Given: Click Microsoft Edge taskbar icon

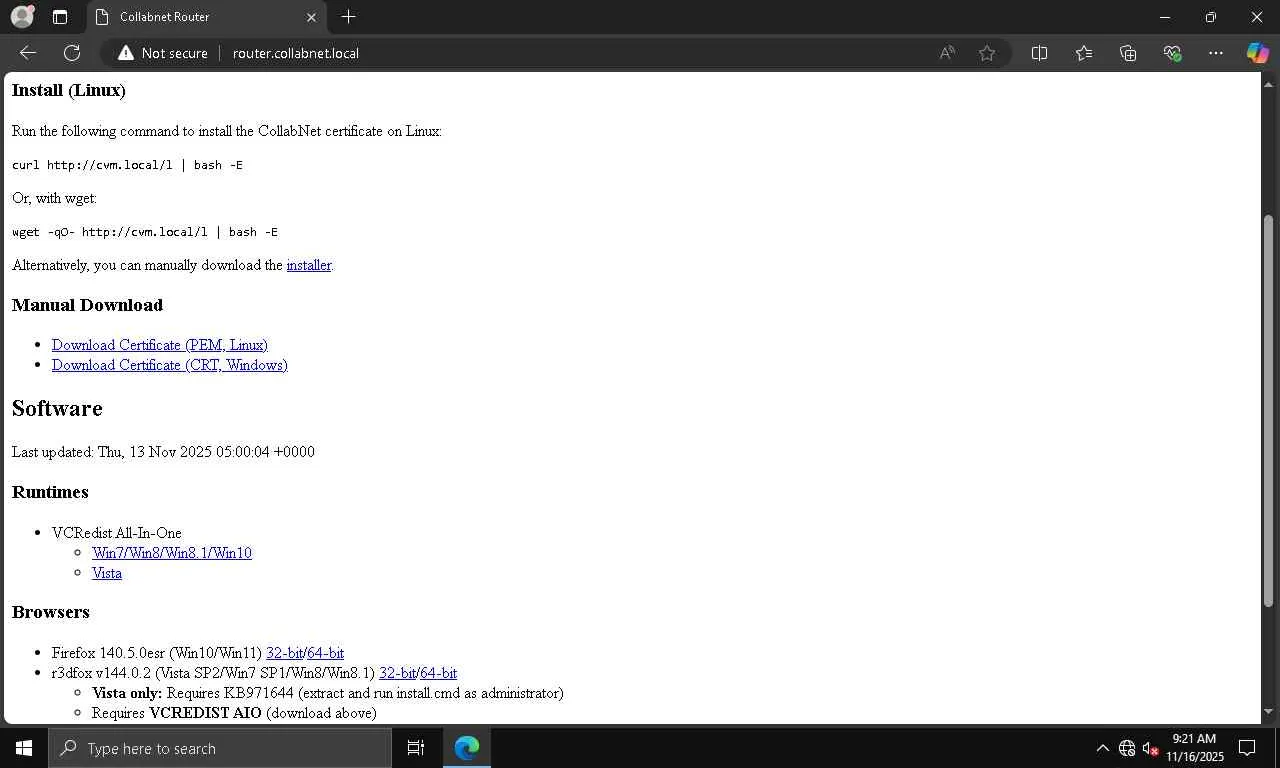Looking at the screenshot, I should [467, 748].
